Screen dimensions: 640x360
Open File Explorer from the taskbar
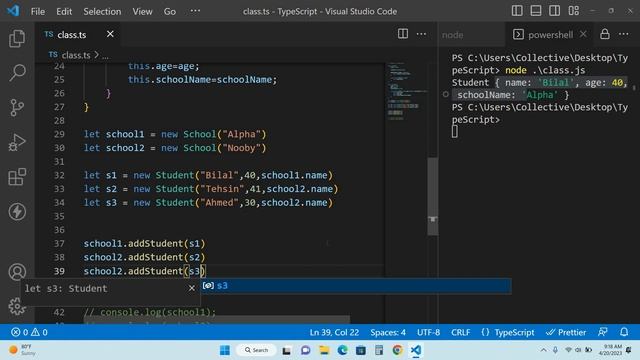324,350
